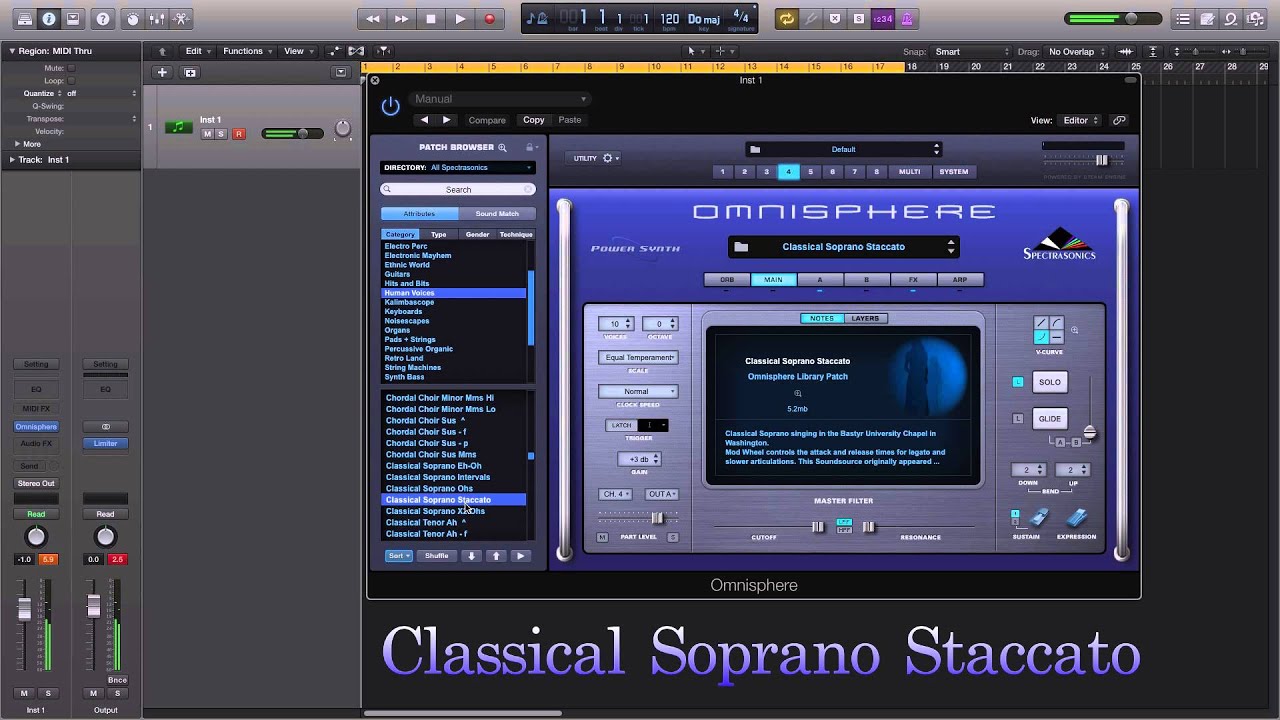1280x720 pixels.
Task: Toggle the plugin link chain icon
Action: [1119, 120]
